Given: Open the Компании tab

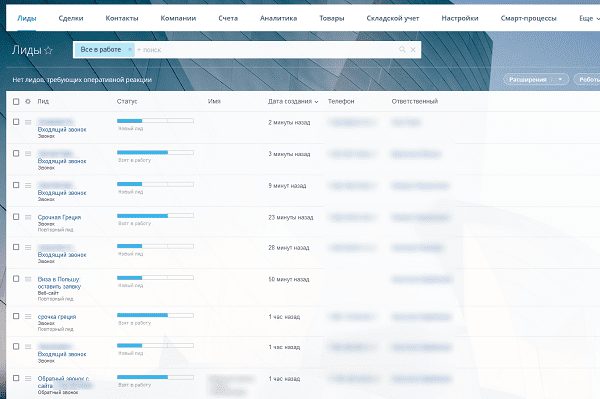Looking at the screenshot, I should (178, 18).
